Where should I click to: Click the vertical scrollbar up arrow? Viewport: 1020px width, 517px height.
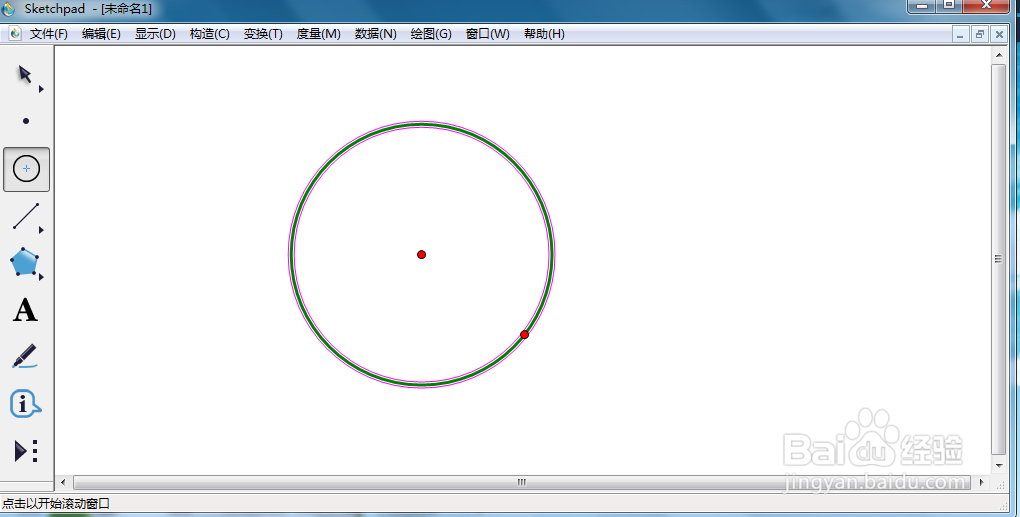click(999, 55)
